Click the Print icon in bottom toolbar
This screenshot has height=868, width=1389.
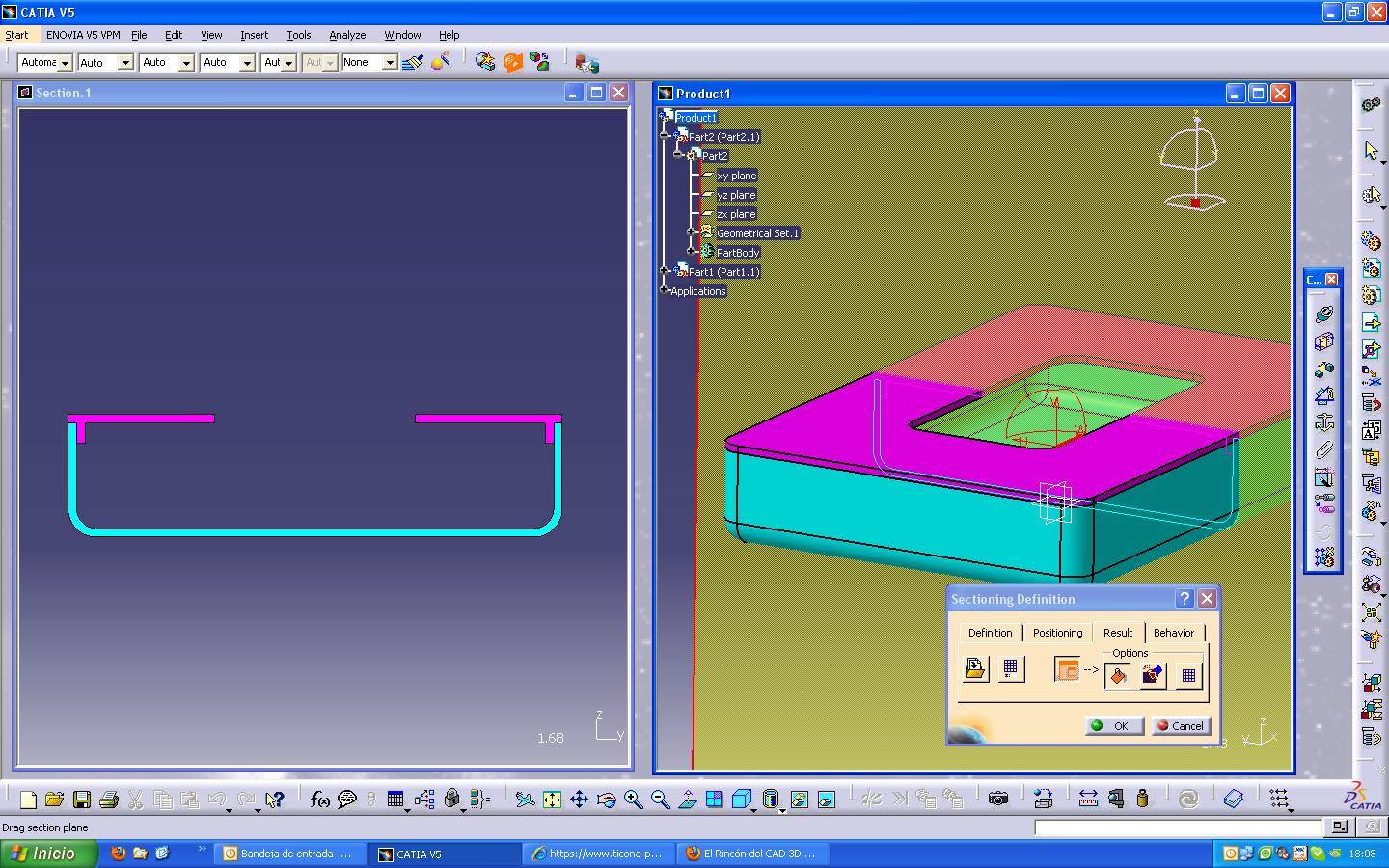coord(109,800)
